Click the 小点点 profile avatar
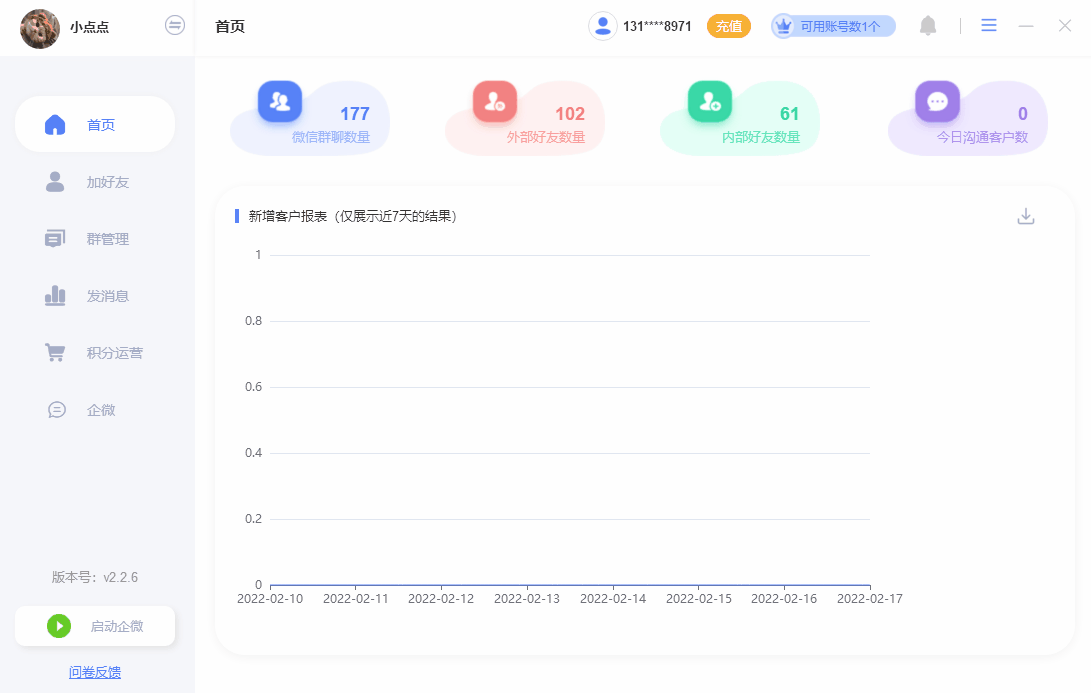 click(x=40, y=29)
